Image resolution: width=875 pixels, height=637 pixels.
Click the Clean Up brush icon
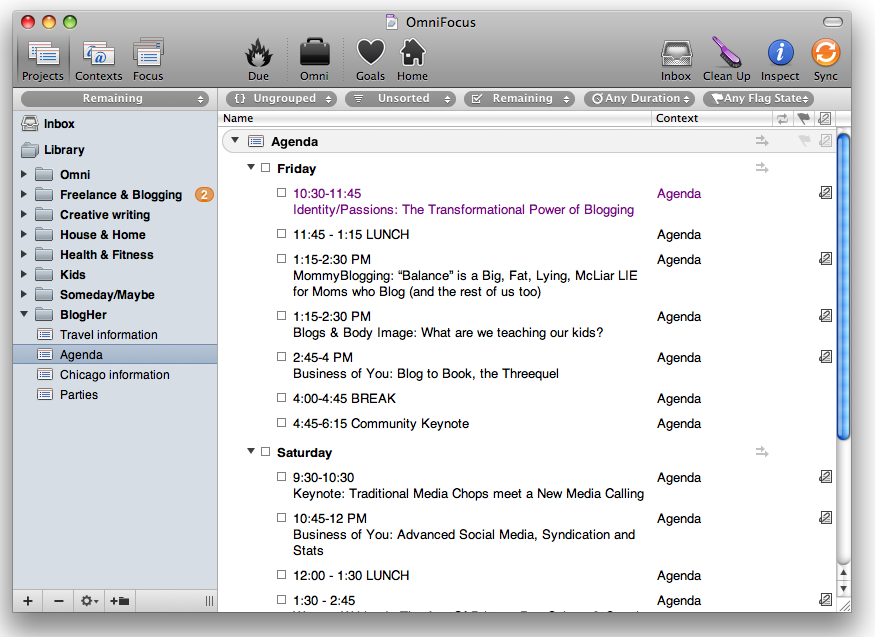click(726, 60)
